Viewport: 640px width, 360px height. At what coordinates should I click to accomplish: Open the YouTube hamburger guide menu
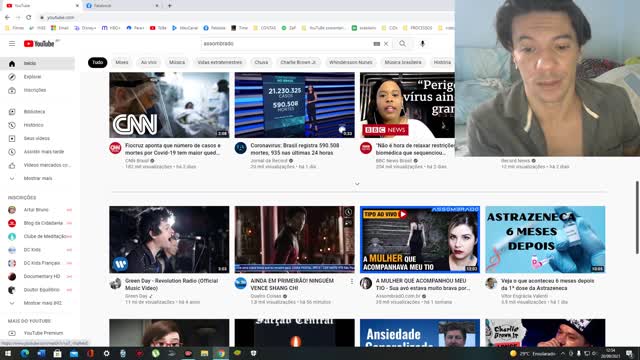pos(12,44)
